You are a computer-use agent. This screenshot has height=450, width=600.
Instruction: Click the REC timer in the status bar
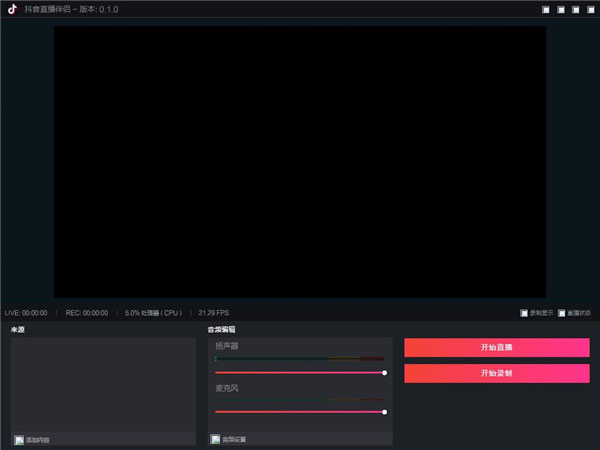tap(87, 313)
